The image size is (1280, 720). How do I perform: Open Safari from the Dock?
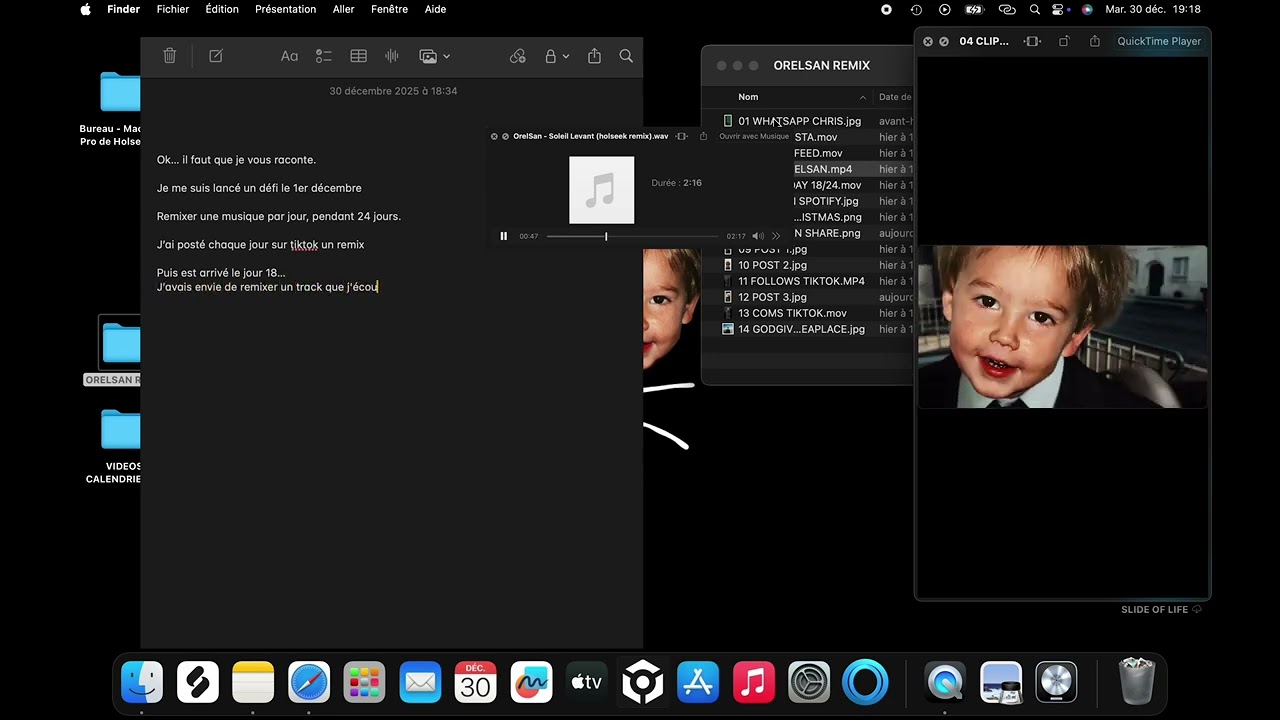coord(309,684)
